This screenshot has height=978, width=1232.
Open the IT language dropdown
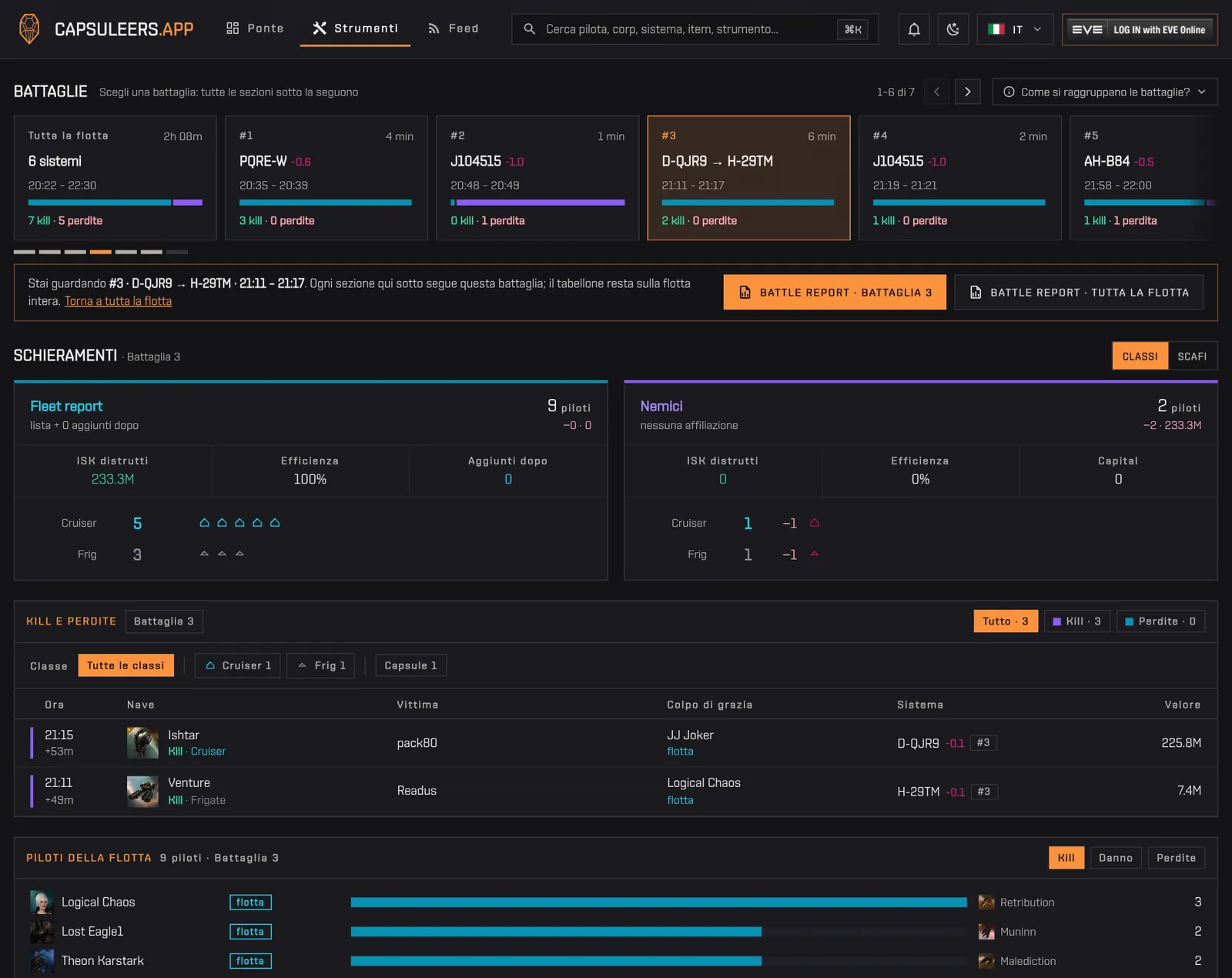coord(1015,29)
